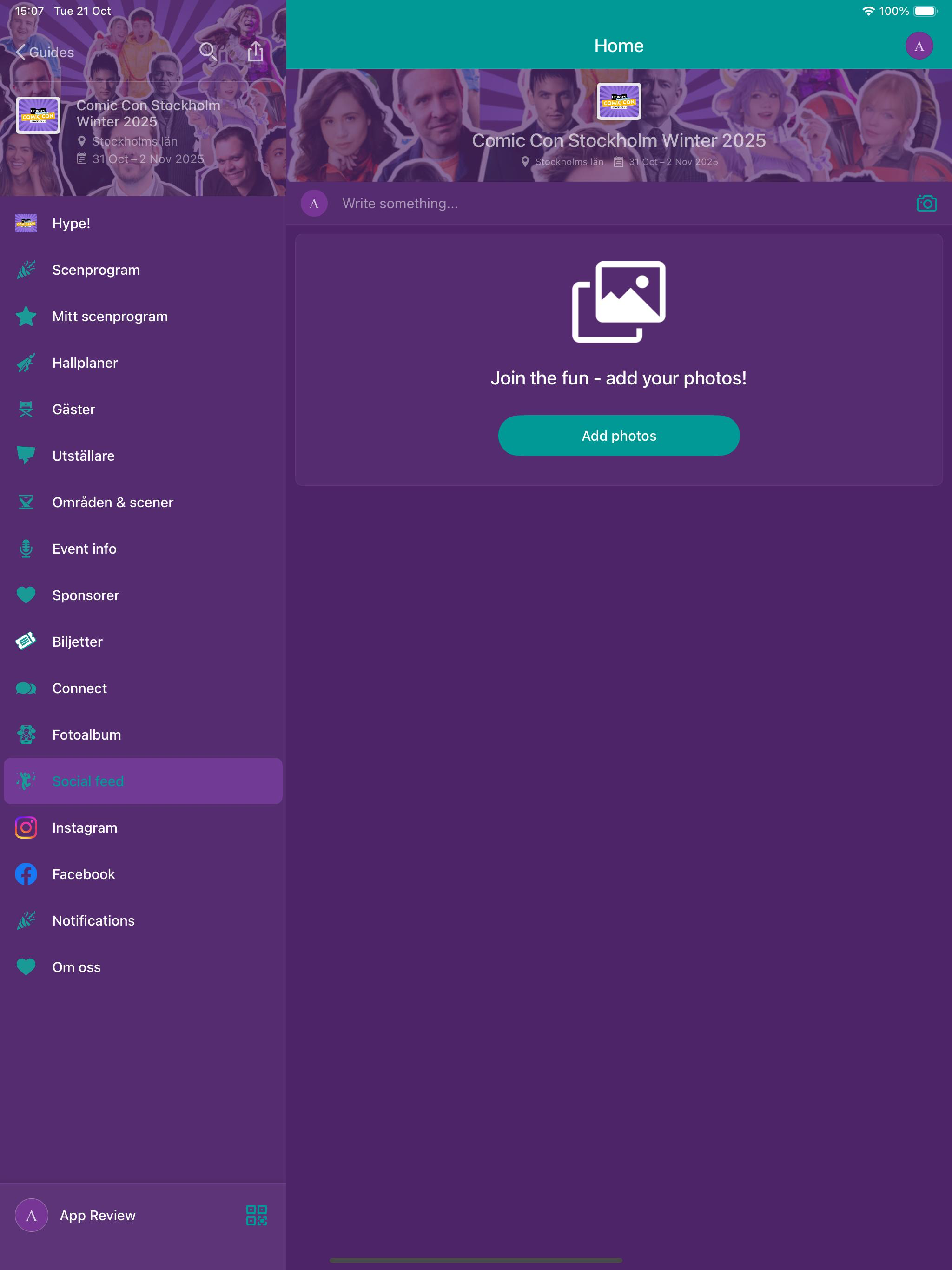952x1270 pixels.
Task: Click the Write something input field
Action: (619, 203)
